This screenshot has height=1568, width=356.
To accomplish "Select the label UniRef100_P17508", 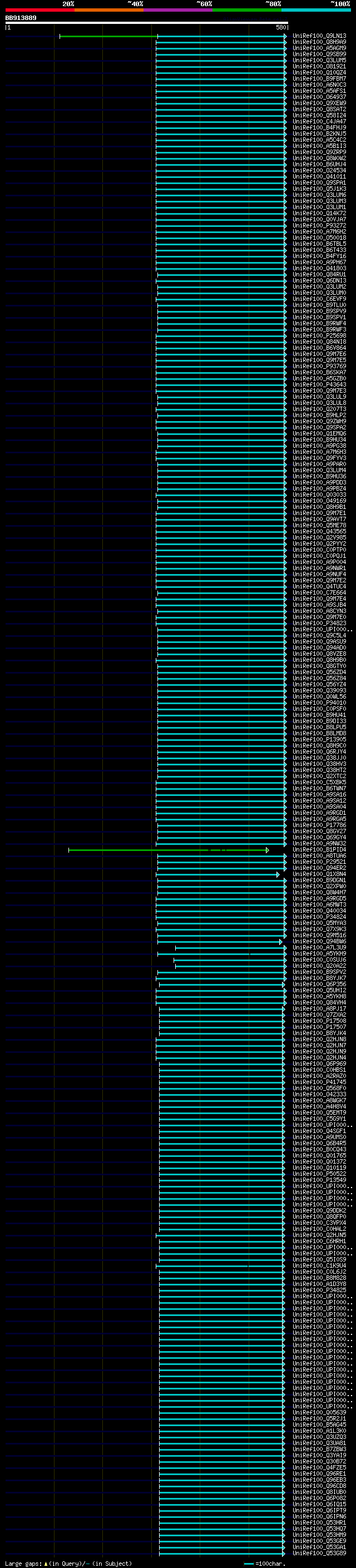I will [x=319, y=1021].
